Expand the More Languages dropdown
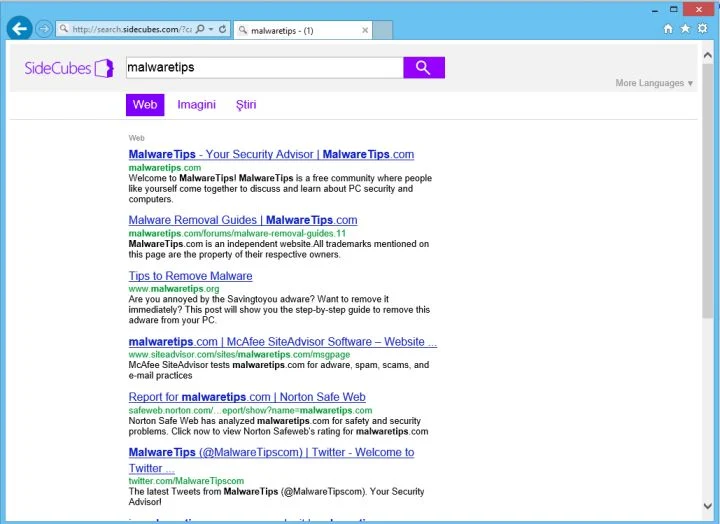This screenshot has width=720, height=524. pos(654,83)
